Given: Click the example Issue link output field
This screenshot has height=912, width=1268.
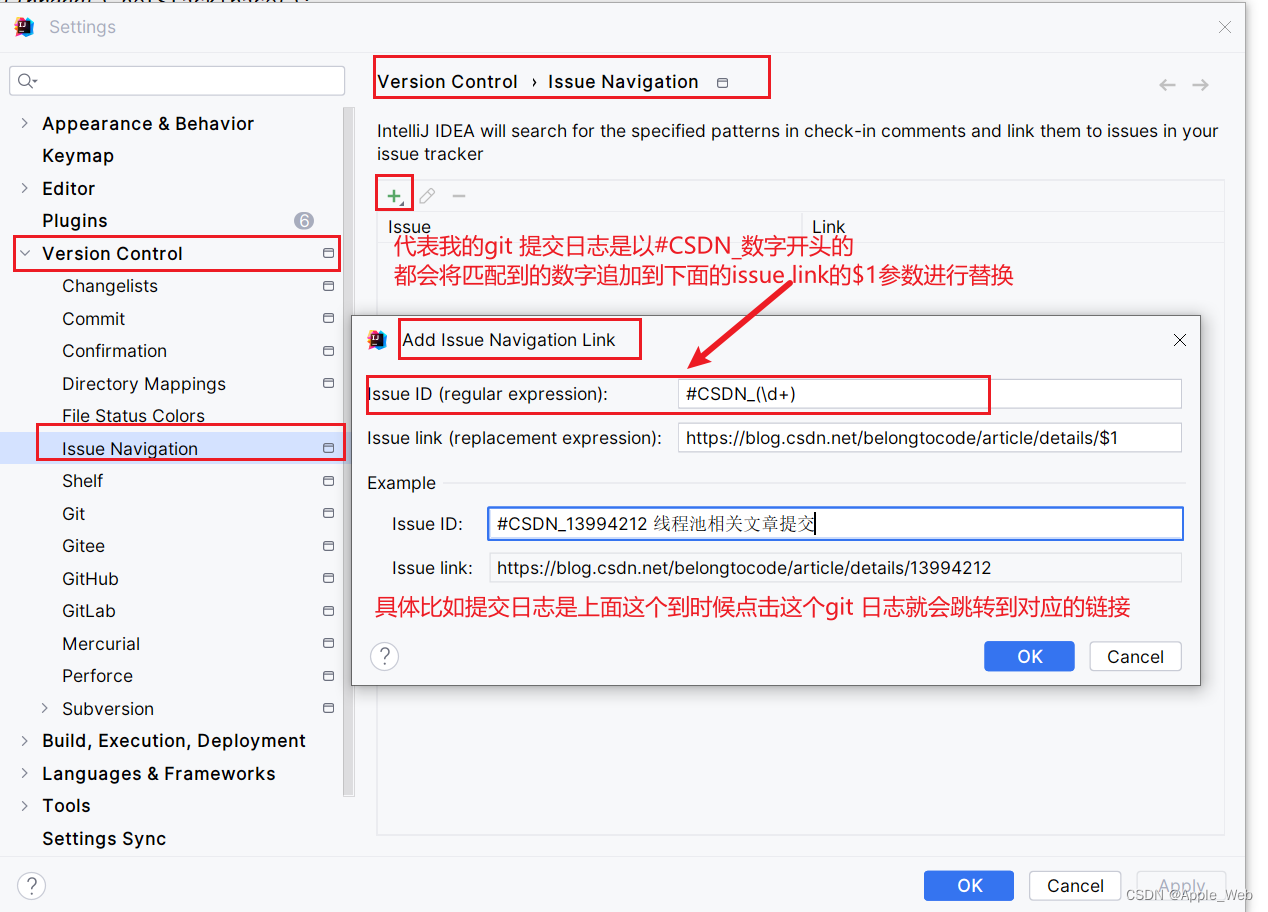Looking at the screenshot, I should [836, 568].
